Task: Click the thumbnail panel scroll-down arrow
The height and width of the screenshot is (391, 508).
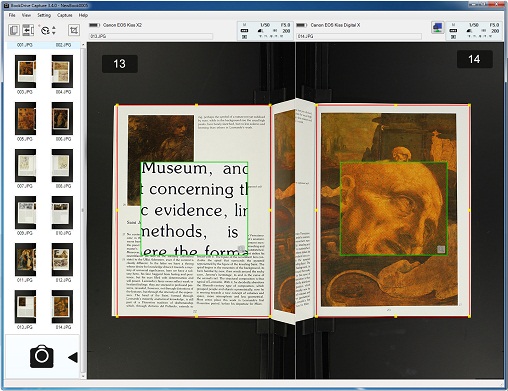Action: click(83, 376)
